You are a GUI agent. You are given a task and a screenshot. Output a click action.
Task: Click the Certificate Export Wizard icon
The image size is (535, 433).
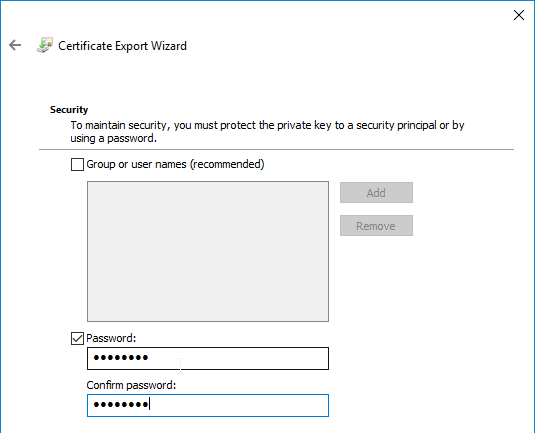(x=45, y=45)
